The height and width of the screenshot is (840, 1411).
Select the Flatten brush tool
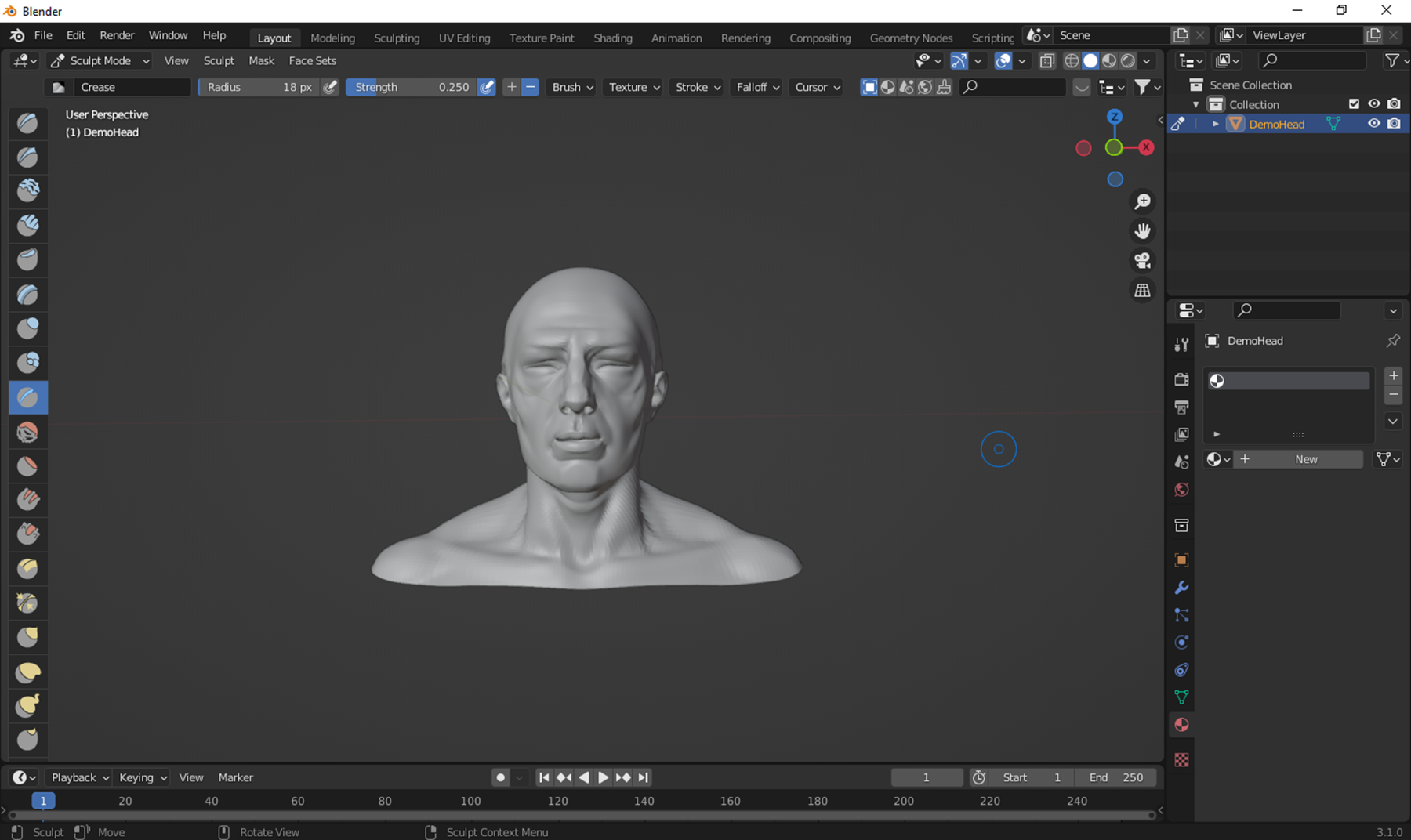(x=28, y=465)
